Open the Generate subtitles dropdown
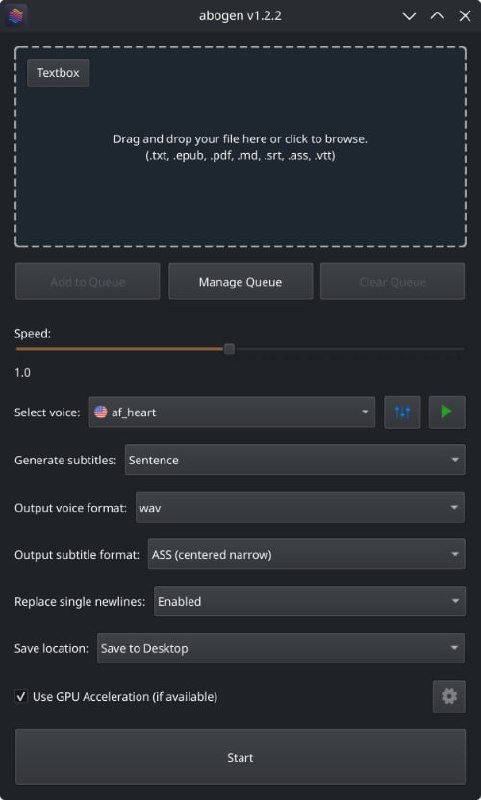This screenshot has height=800, width=481. (x=295, y=460)
